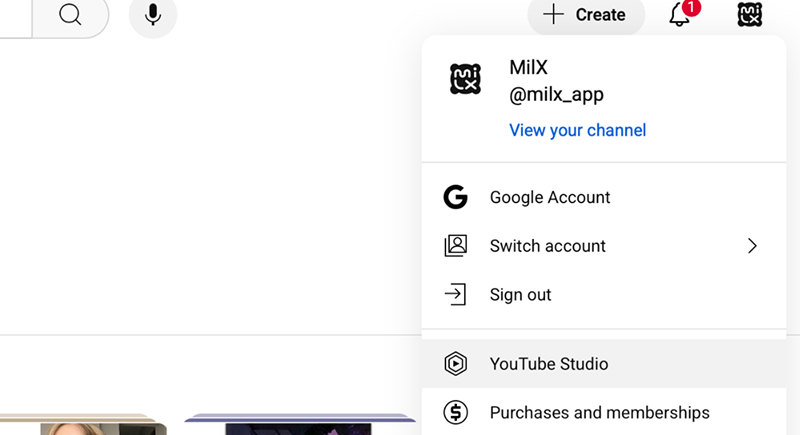
Task: Click the MilX avatar in top bar
Action: click(x=750, y=15)
